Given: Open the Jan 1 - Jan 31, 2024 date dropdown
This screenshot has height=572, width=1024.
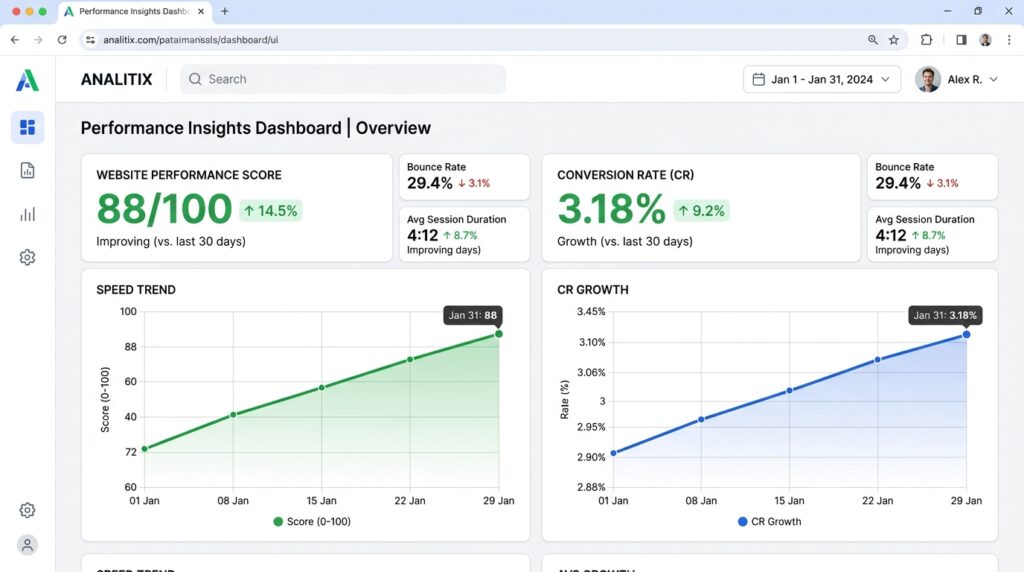Looking at the screenshot, I should pos(822,80).
